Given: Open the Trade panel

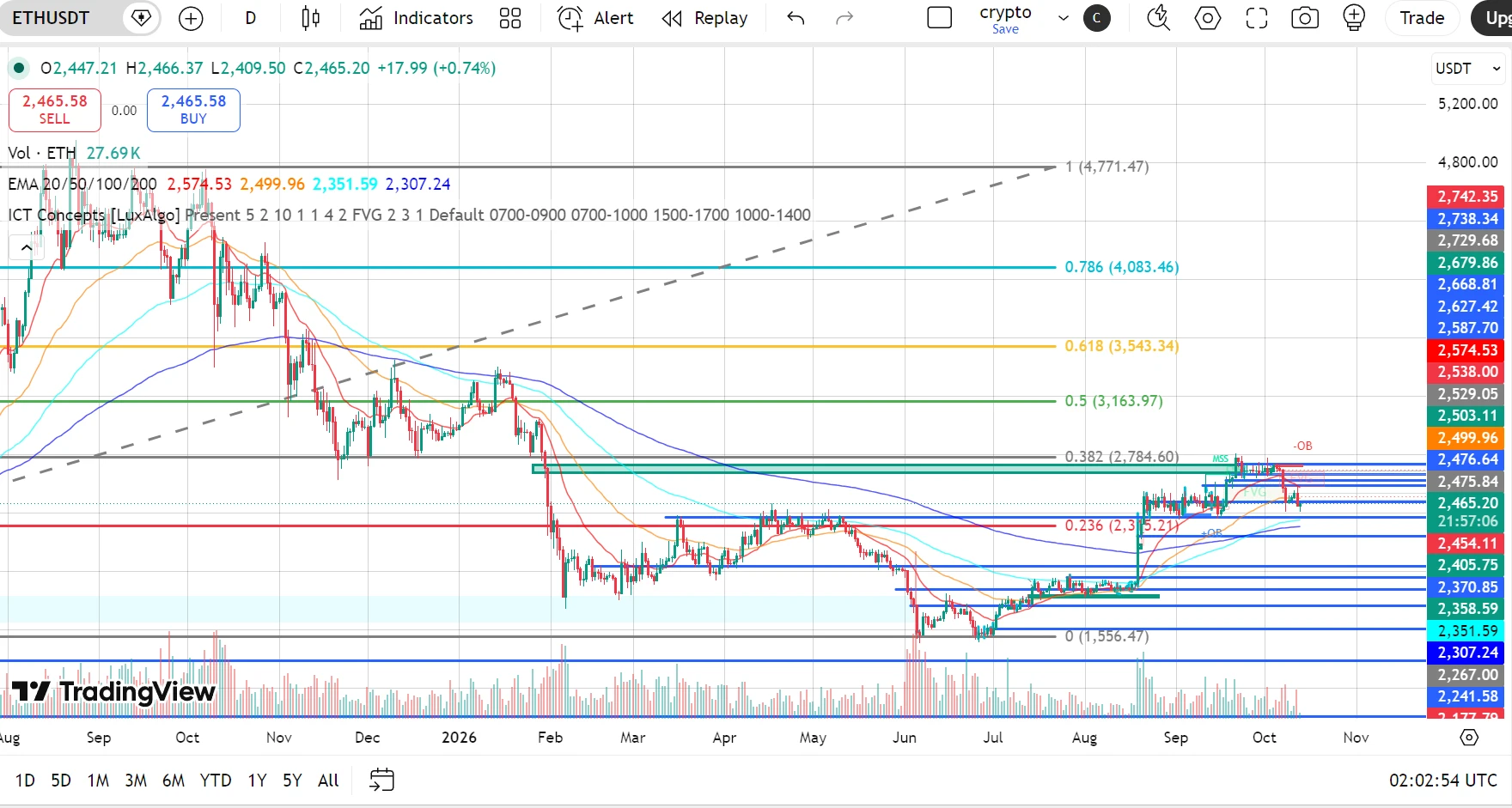Looking at the screenshot, I should point(1422,18).
